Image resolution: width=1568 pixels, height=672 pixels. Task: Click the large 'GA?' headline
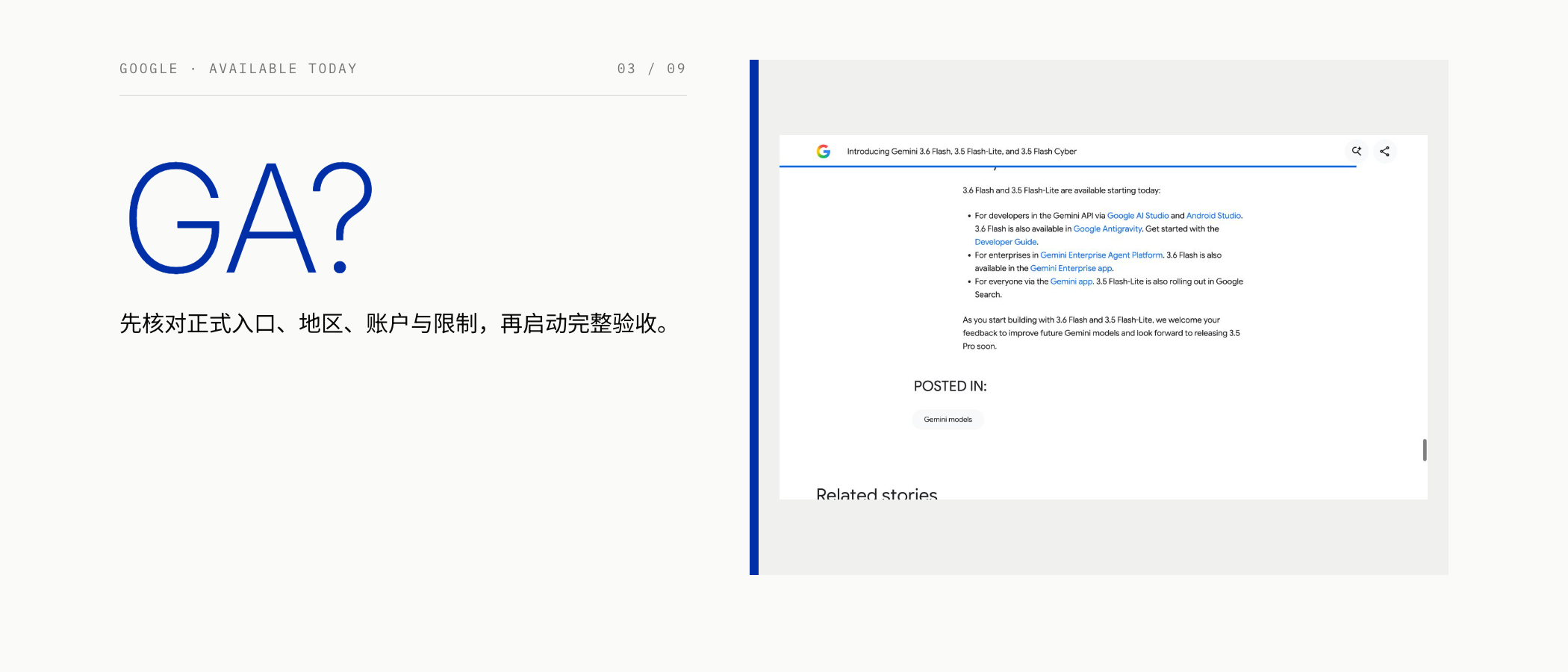point(250,218)
